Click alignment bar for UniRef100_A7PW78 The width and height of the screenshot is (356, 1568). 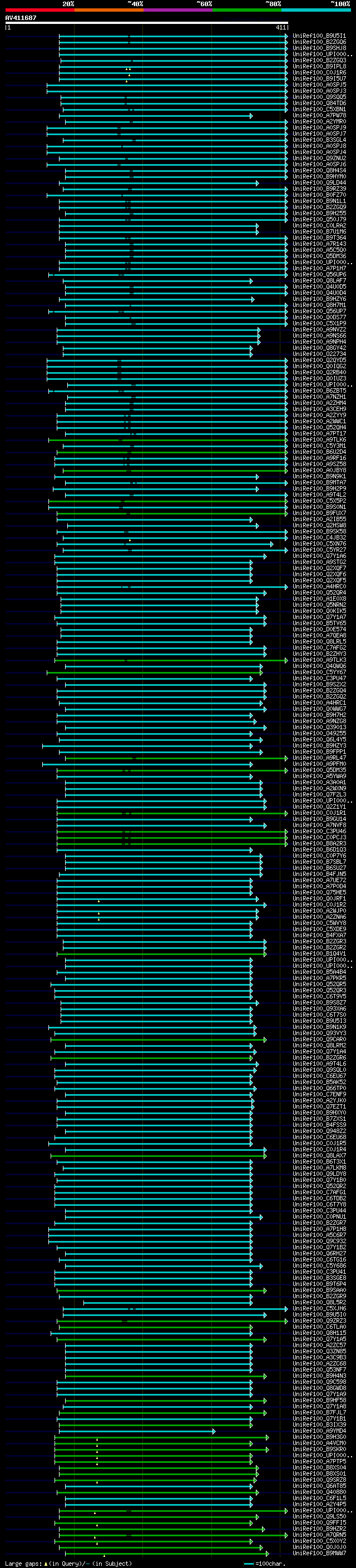coord(157,116)
